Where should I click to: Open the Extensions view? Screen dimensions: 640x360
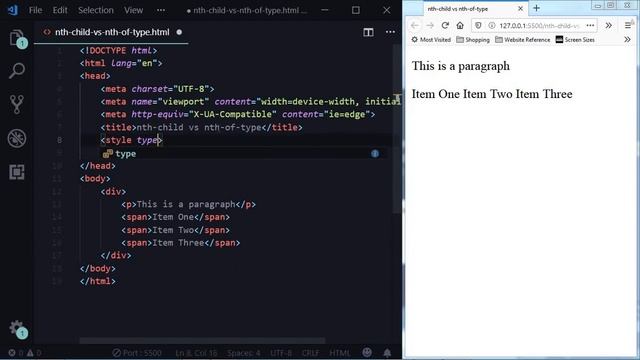coord(17,172)
